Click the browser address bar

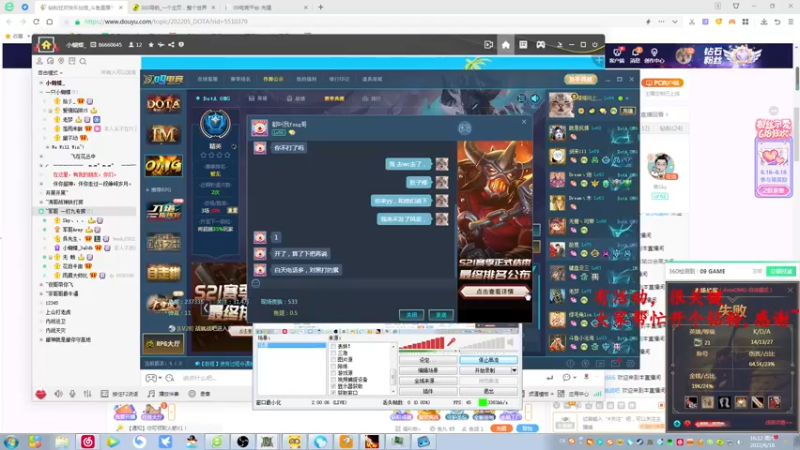[x=357, y=22]
